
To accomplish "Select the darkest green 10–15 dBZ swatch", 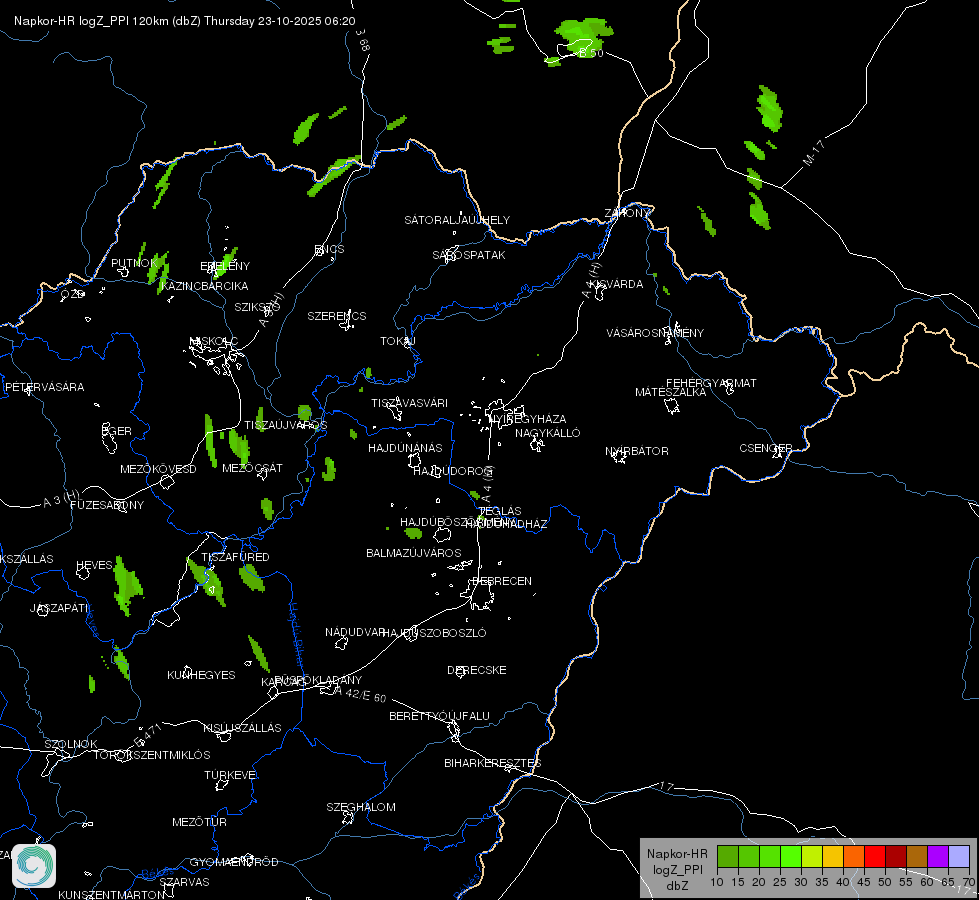I will 728,856.
